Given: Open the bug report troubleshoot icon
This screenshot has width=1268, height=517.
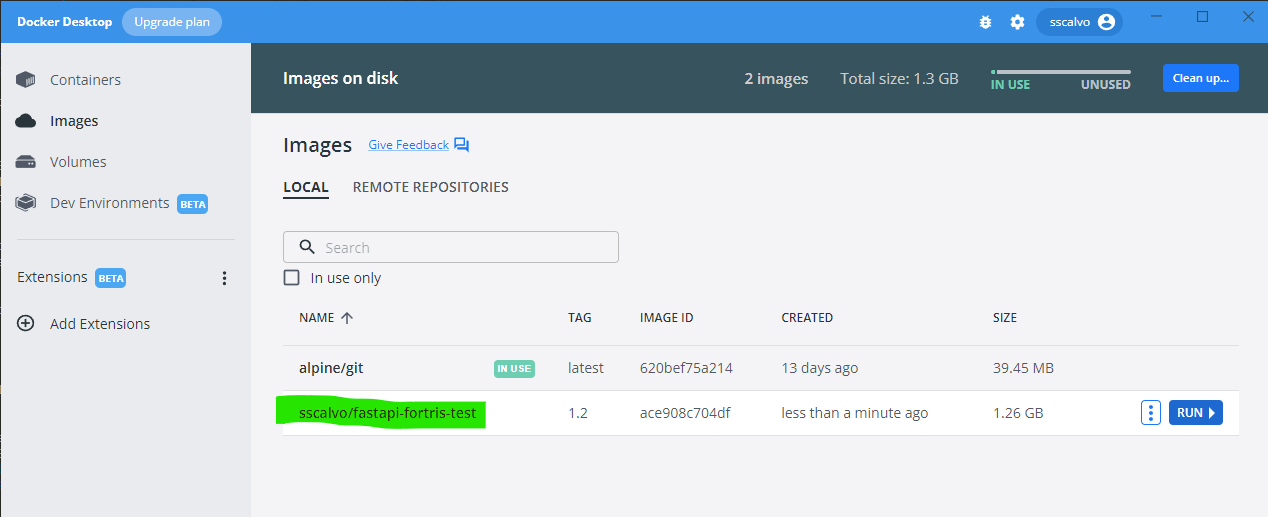Looking at the screenshot, I should (x=985, y=22).
